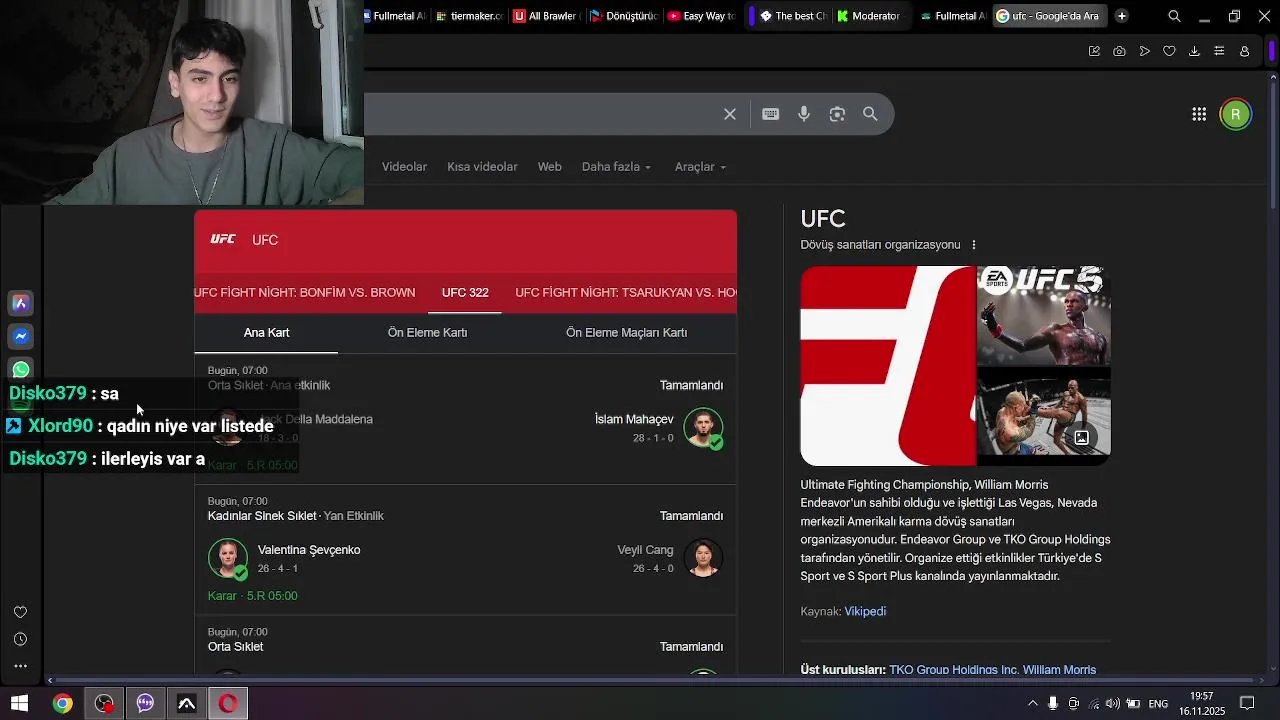The image size is (1280, 720).
Task: Open OBS Studio from the taskbar
Action: pyautogui.click(x=104, y=704)
